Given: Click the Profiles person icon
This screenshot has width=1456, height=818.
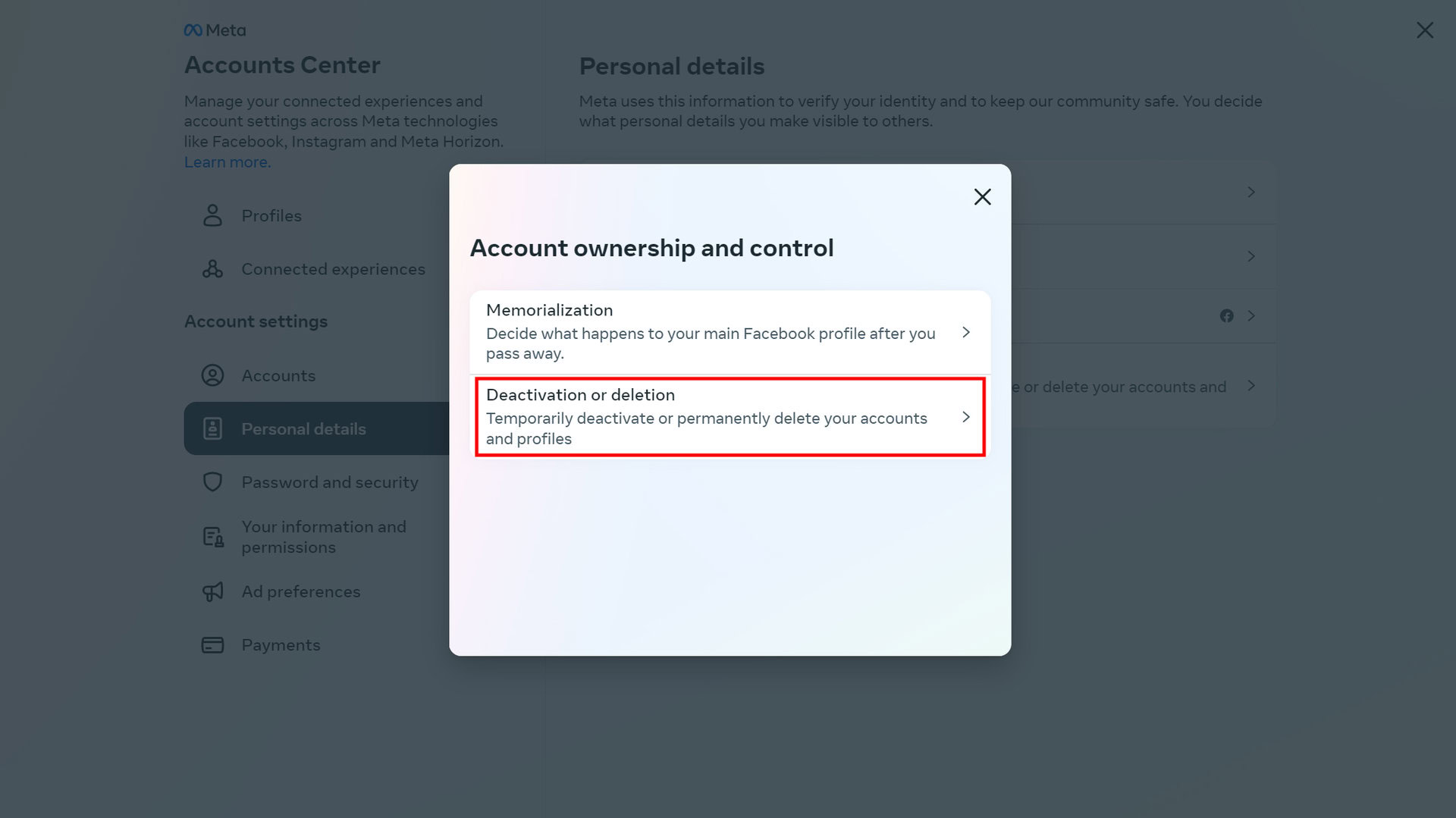Looking at the screenshot, I should [212, 216].
